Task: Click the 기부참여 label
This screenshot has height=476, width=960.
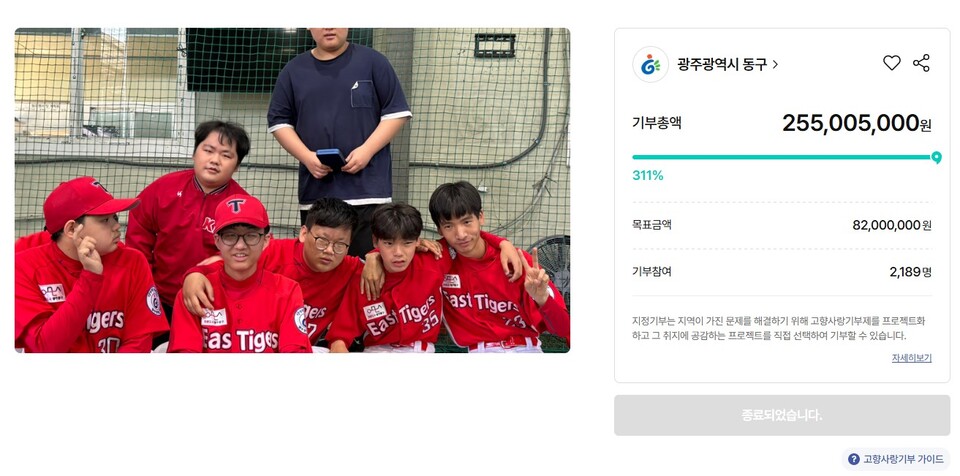Action: [651, 271]
